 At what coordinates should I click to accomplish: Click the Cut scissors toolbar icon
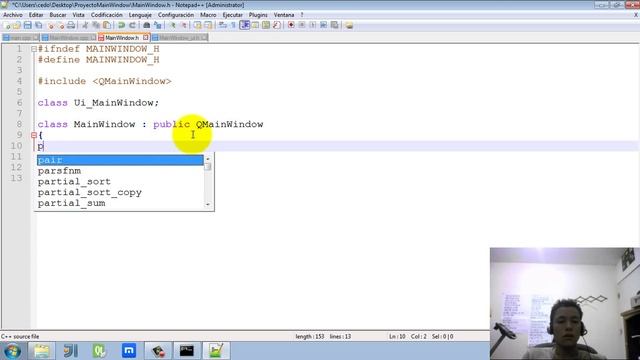(x=85, y=25)
